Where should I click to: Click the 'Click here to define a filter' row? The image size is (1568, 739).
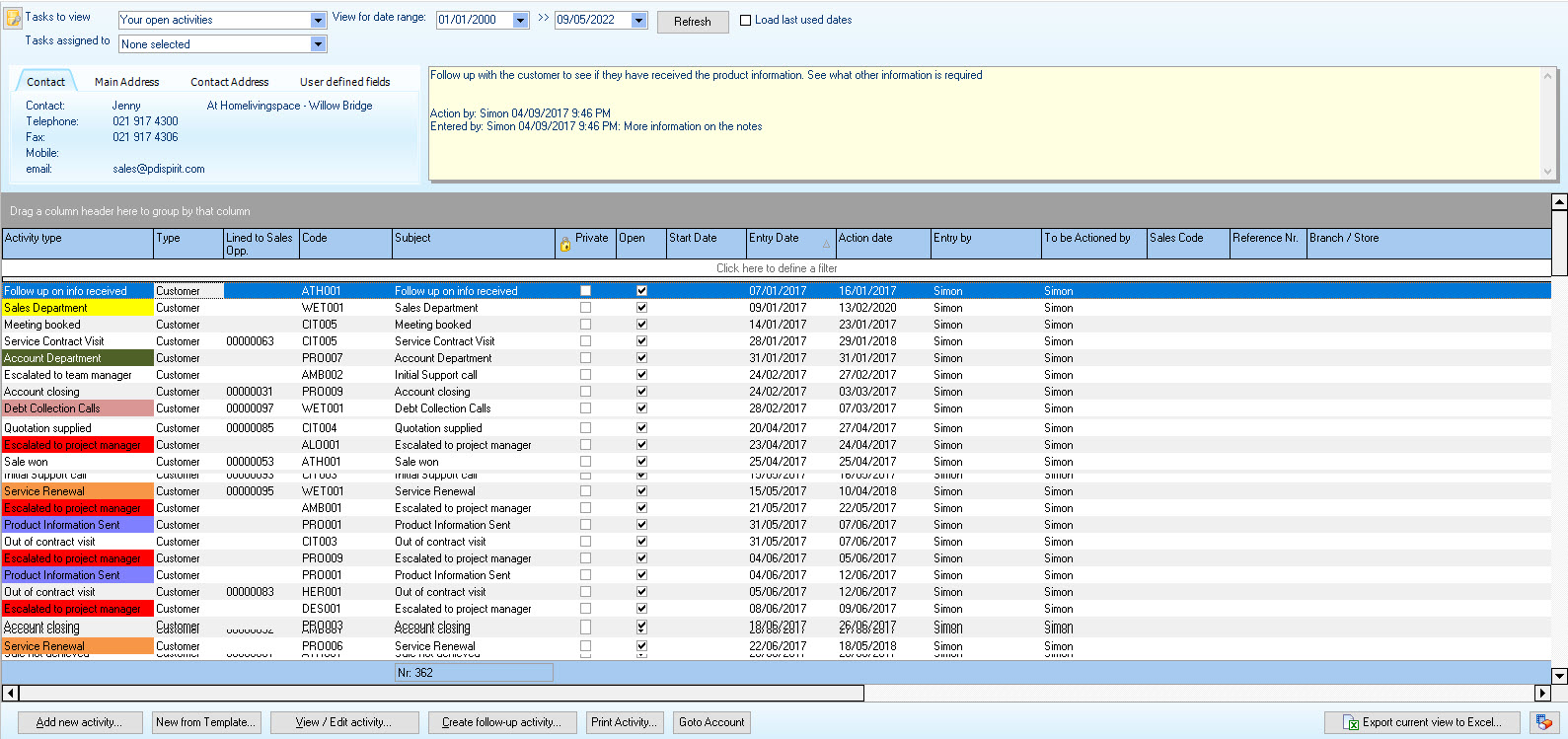776,268
